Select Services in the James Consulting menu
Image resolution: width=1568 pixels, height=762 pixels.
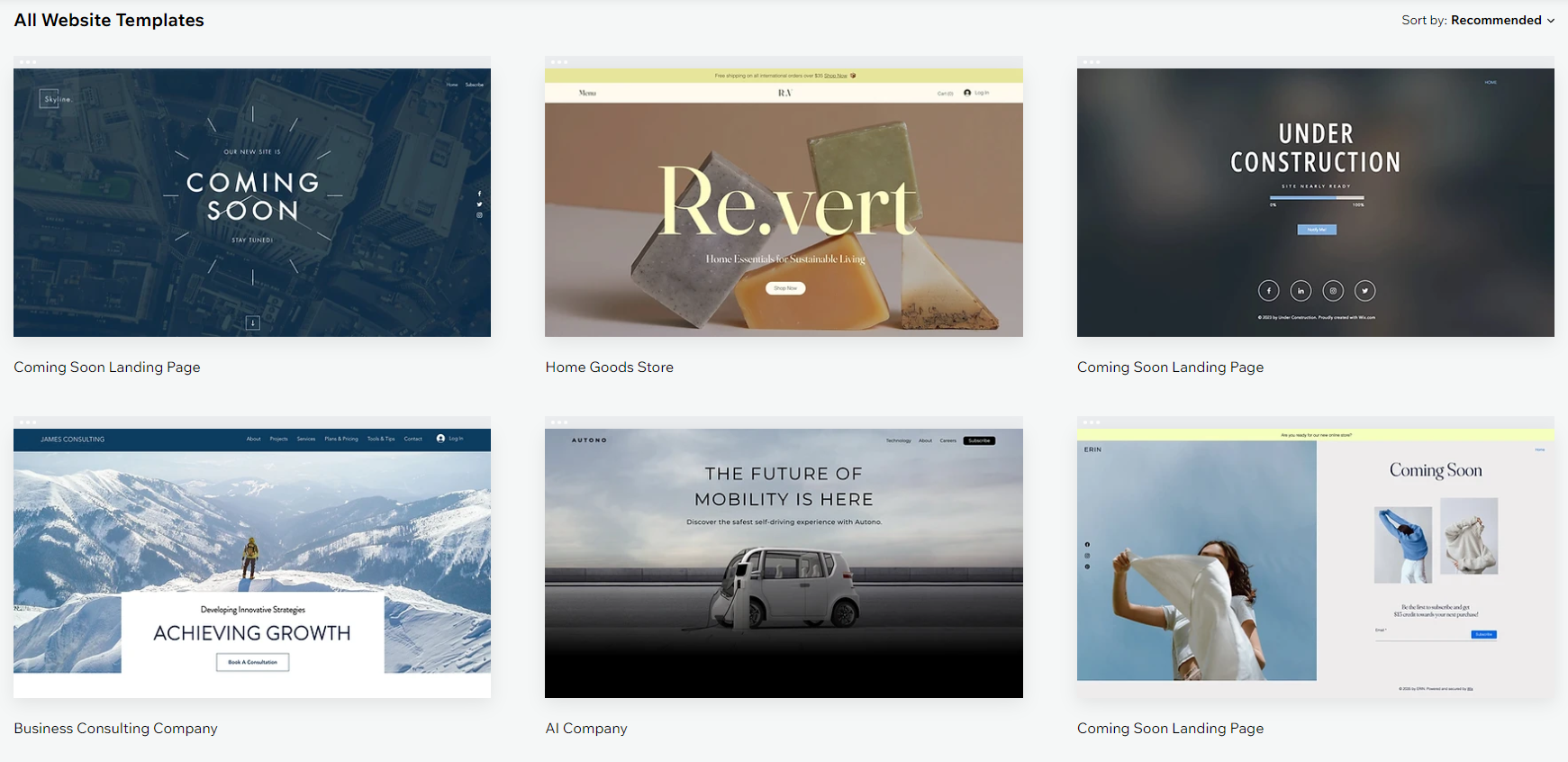click(x=306, y=439)
